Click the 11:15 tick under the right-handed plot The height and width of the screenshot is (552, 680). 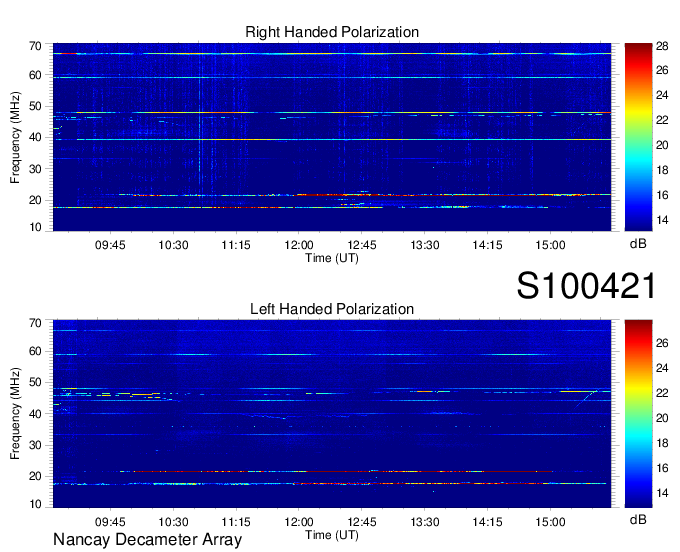click(x=236, y=245)
